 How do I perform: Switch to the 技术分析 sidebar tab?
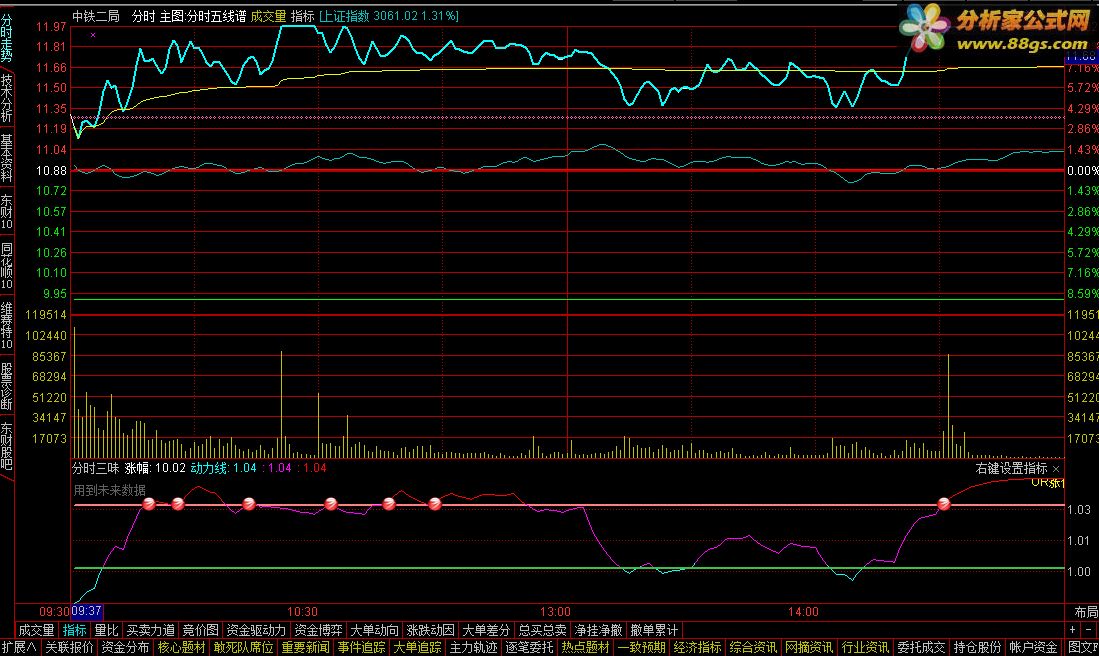point(6,98)
